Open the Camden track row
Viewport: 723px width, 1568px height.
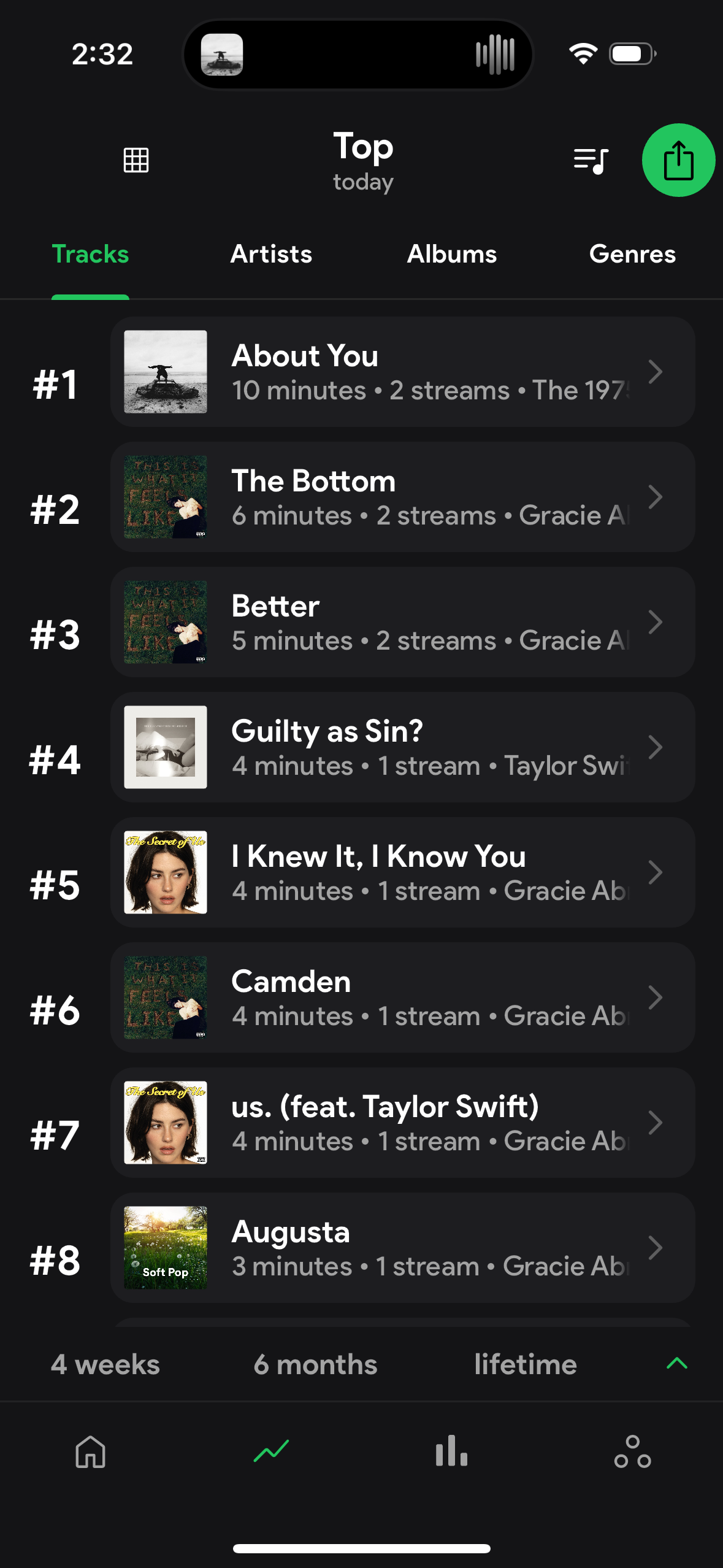click(x=402, y=997)
